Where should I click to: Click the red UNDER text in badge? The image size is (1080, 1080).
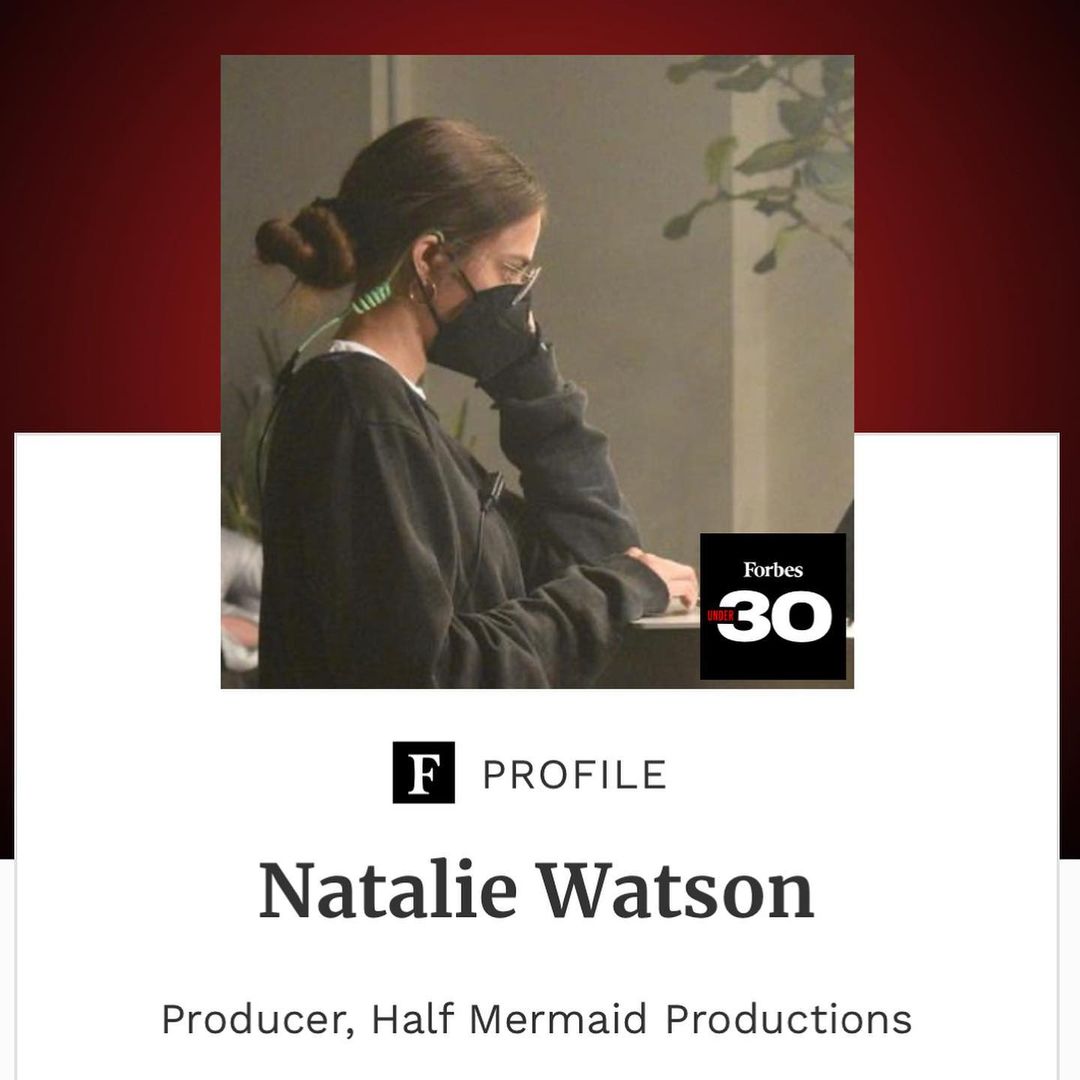tap(720, 615)
